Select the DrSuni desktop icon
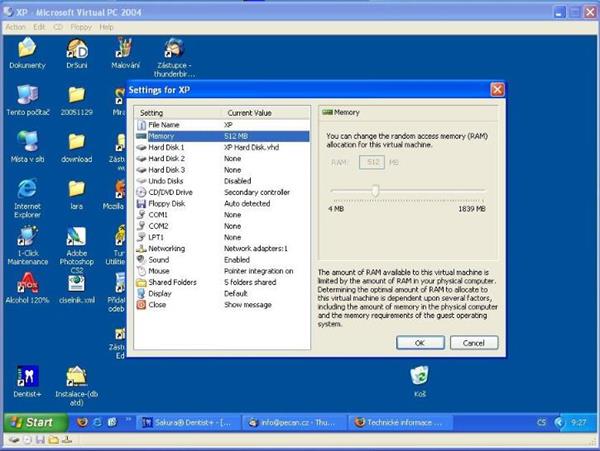The width and height of the screenshot is (600, 451). pos(77,54)
